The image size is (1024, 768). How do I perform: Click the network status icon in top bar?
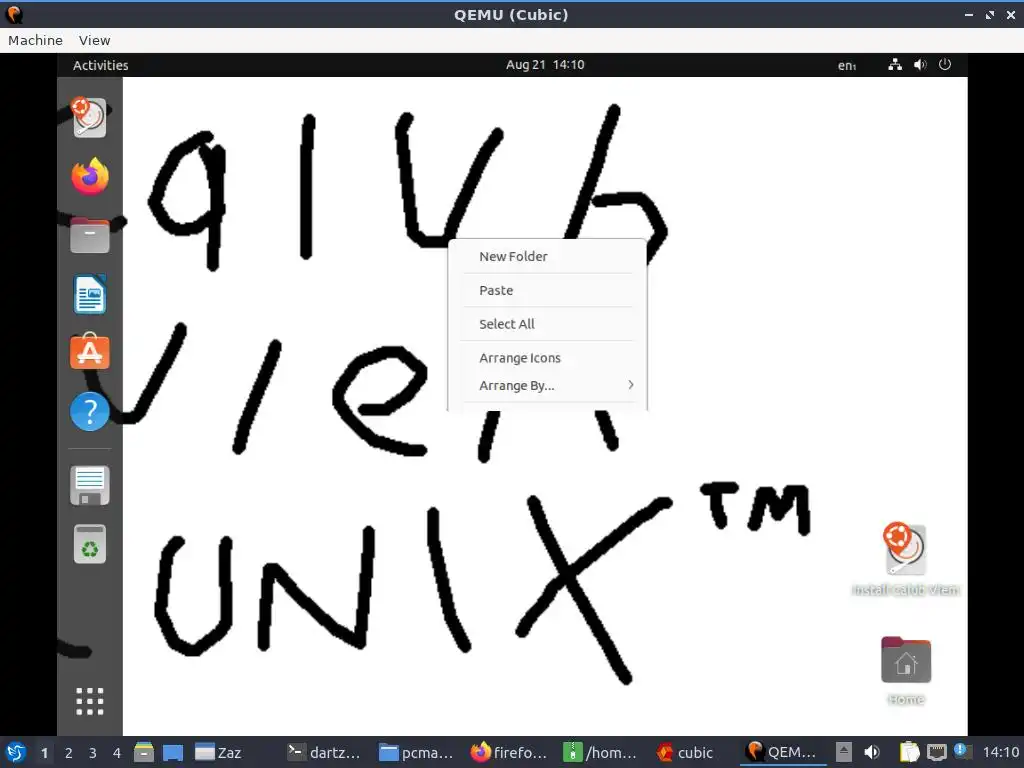tap(895, 65)
